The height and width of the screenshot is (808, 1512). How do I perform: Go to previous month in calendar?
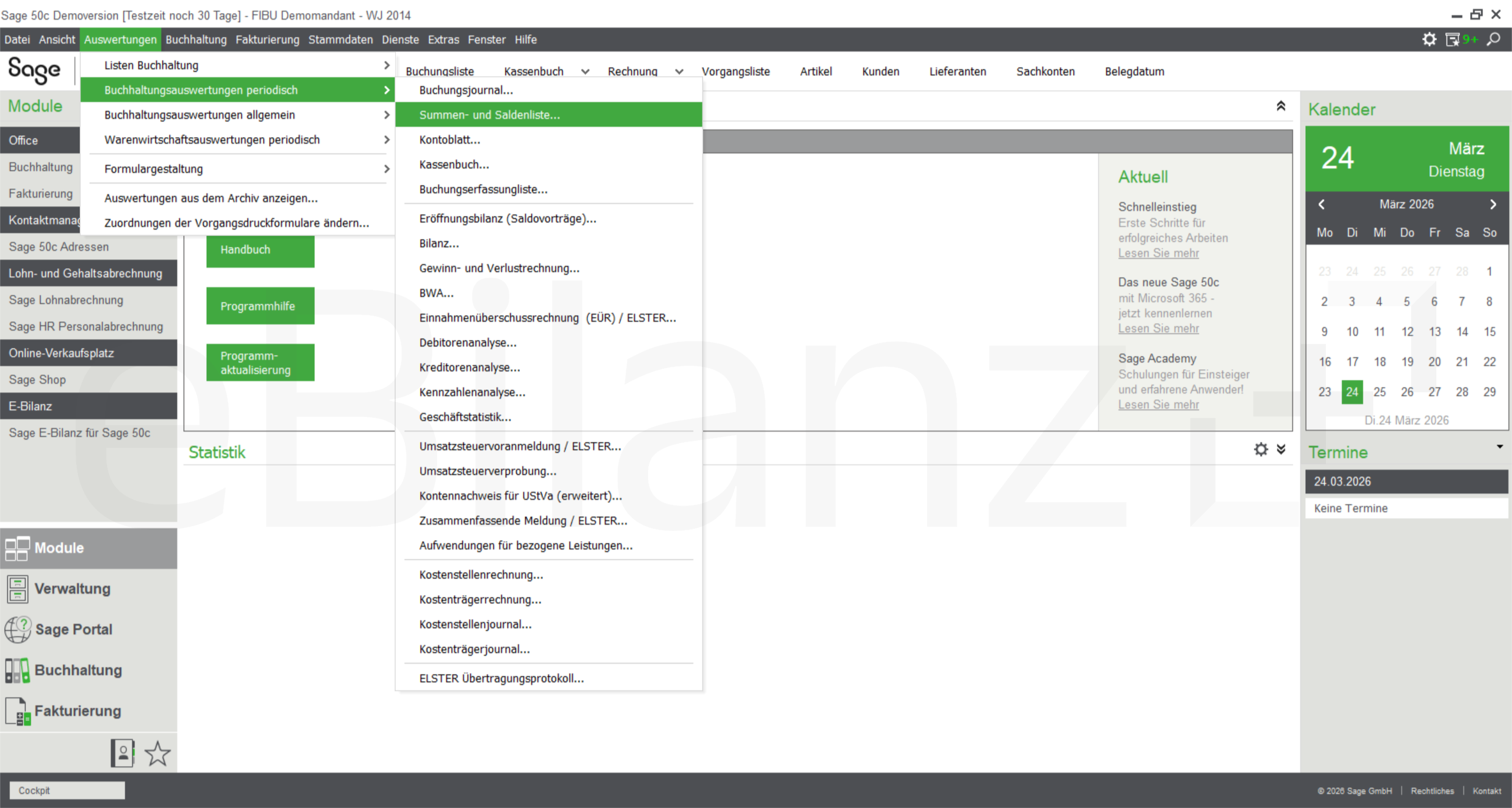click(1322, 204)
